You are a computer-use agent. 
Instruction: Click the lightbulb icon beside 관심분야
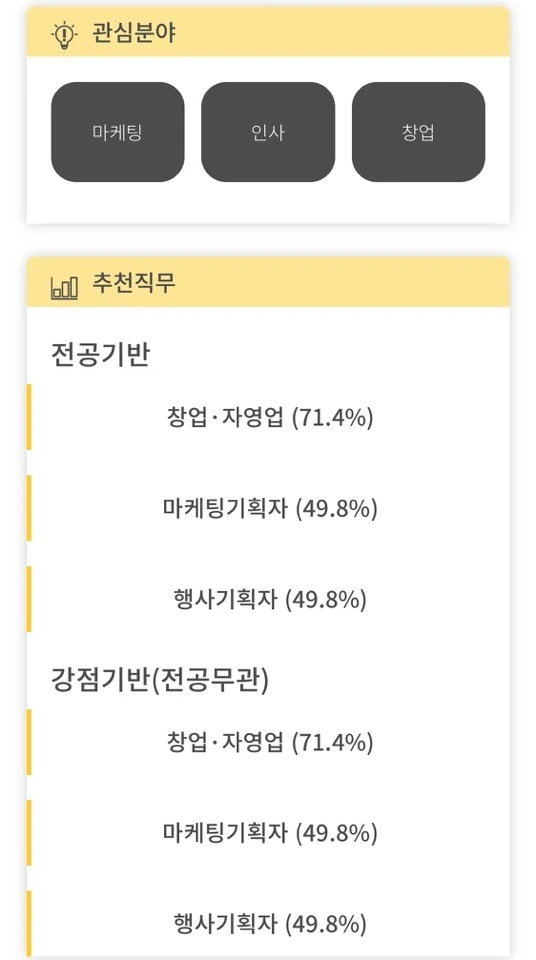64,35
